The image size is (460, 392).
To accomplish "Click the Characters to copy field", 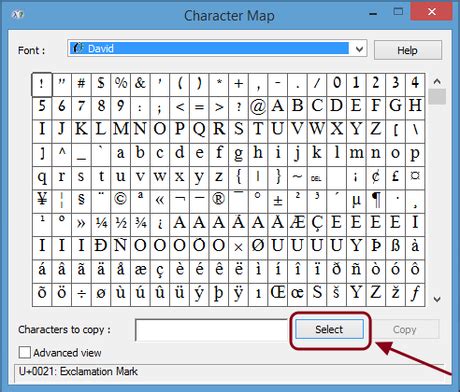I will pos(212,330).
